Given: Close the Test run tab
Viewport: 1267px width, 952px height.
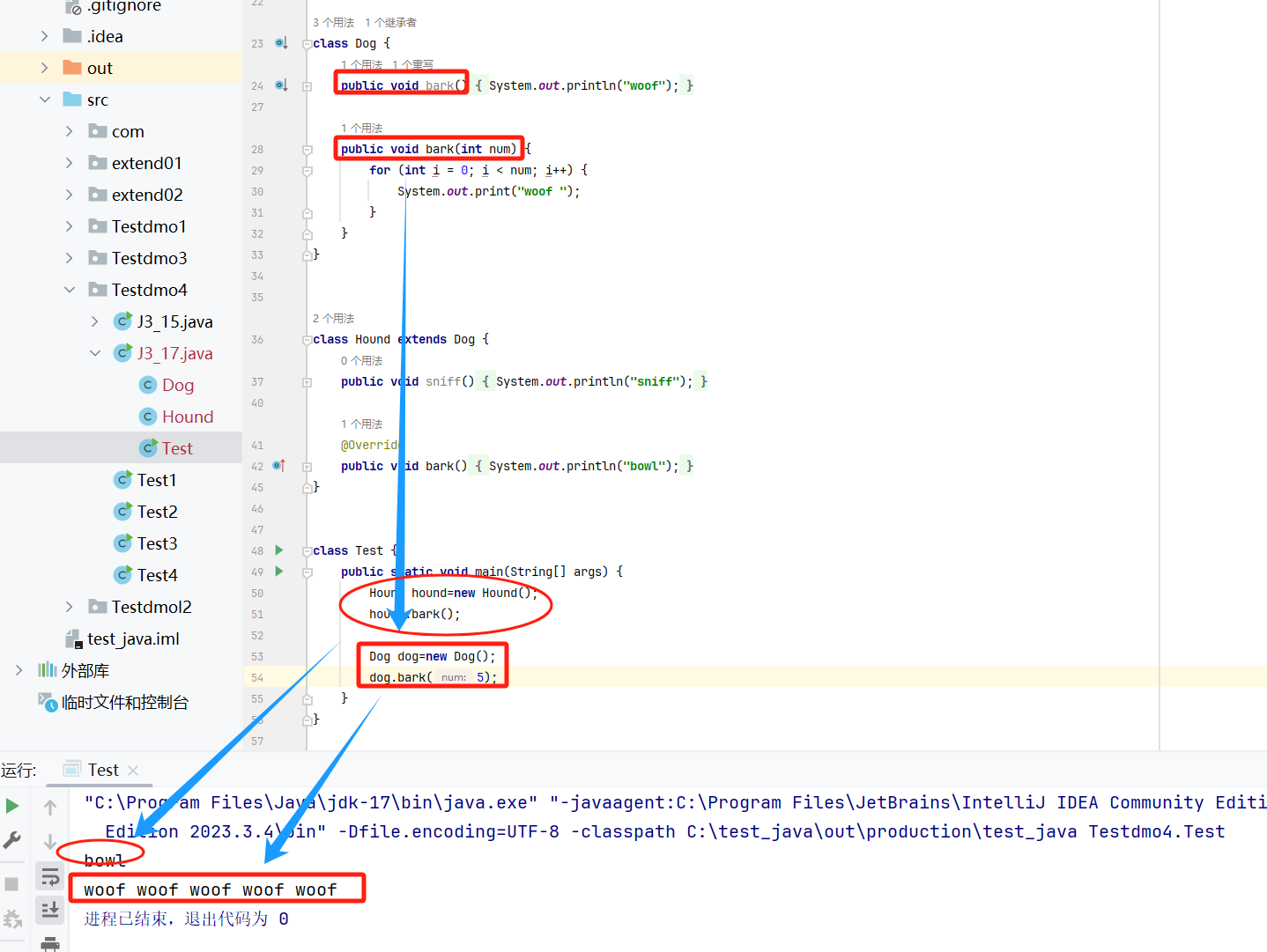Looking at the screenshot, I should tap(133, 771).
